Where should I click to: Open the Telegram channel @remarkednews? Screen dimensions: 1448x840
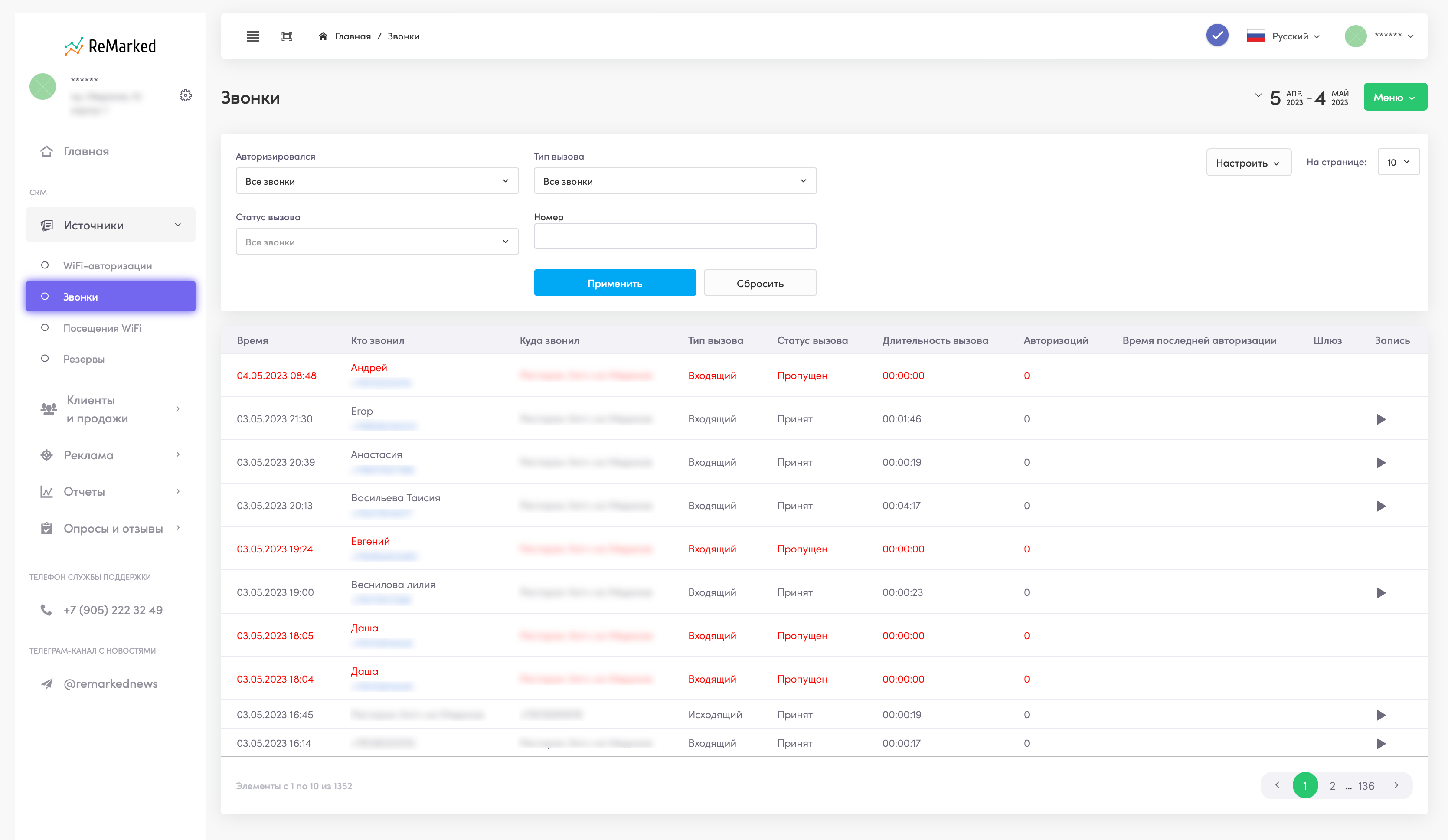pyautogui.click(x=110, y=684)
